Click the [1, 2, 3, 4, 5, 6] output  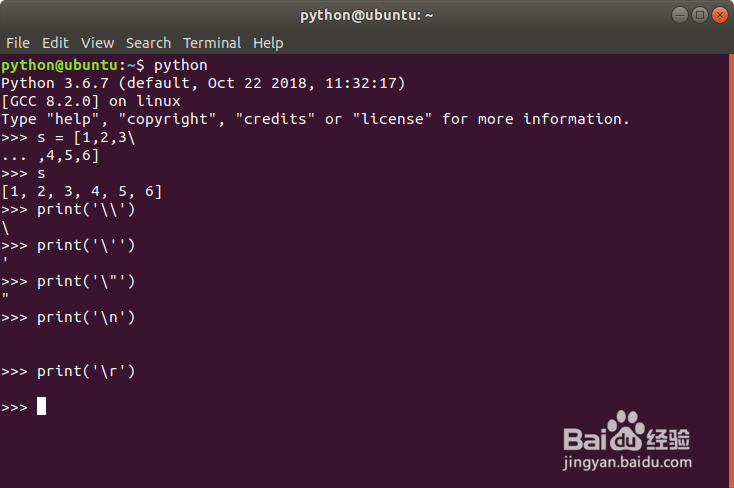pos(82,191)
